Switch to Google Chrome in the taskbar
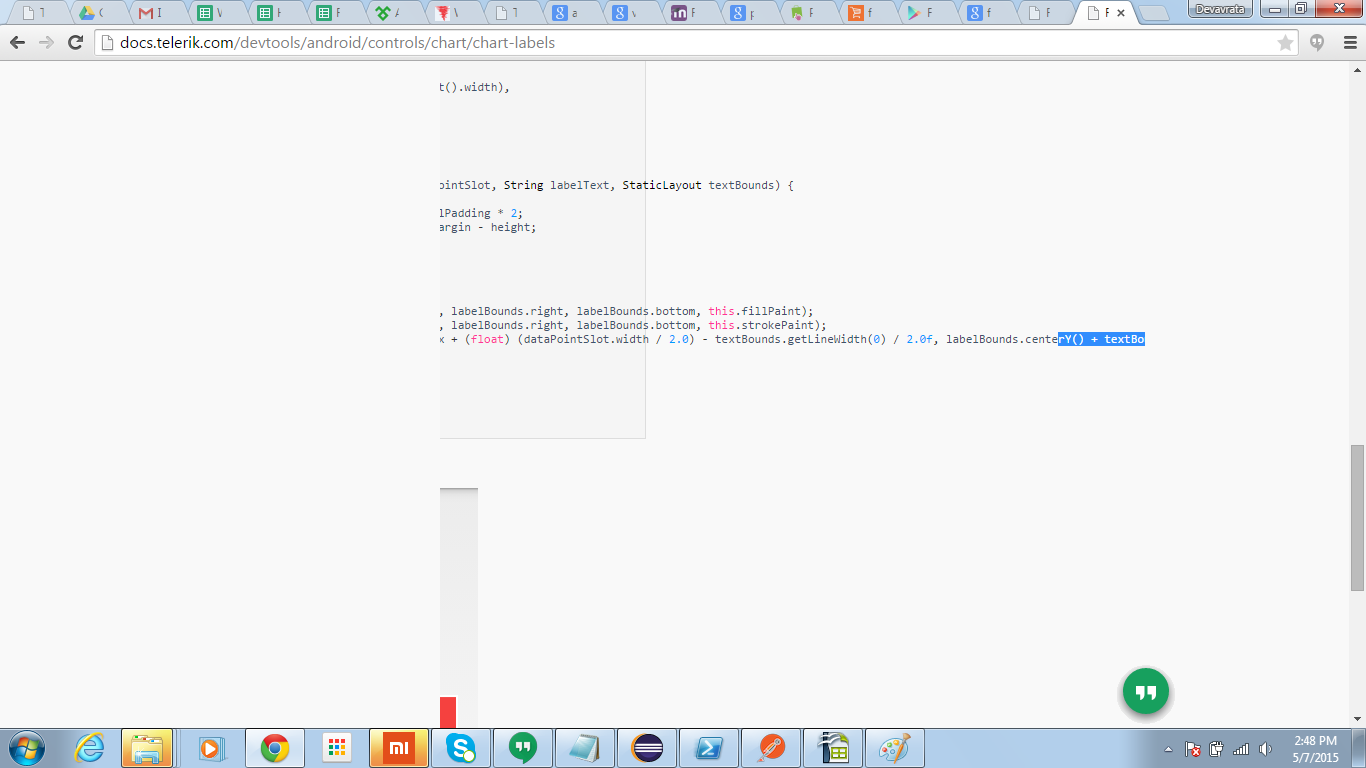Image resolution: width=1366 pixels, height=768 pixels. [x=274, y=748]
